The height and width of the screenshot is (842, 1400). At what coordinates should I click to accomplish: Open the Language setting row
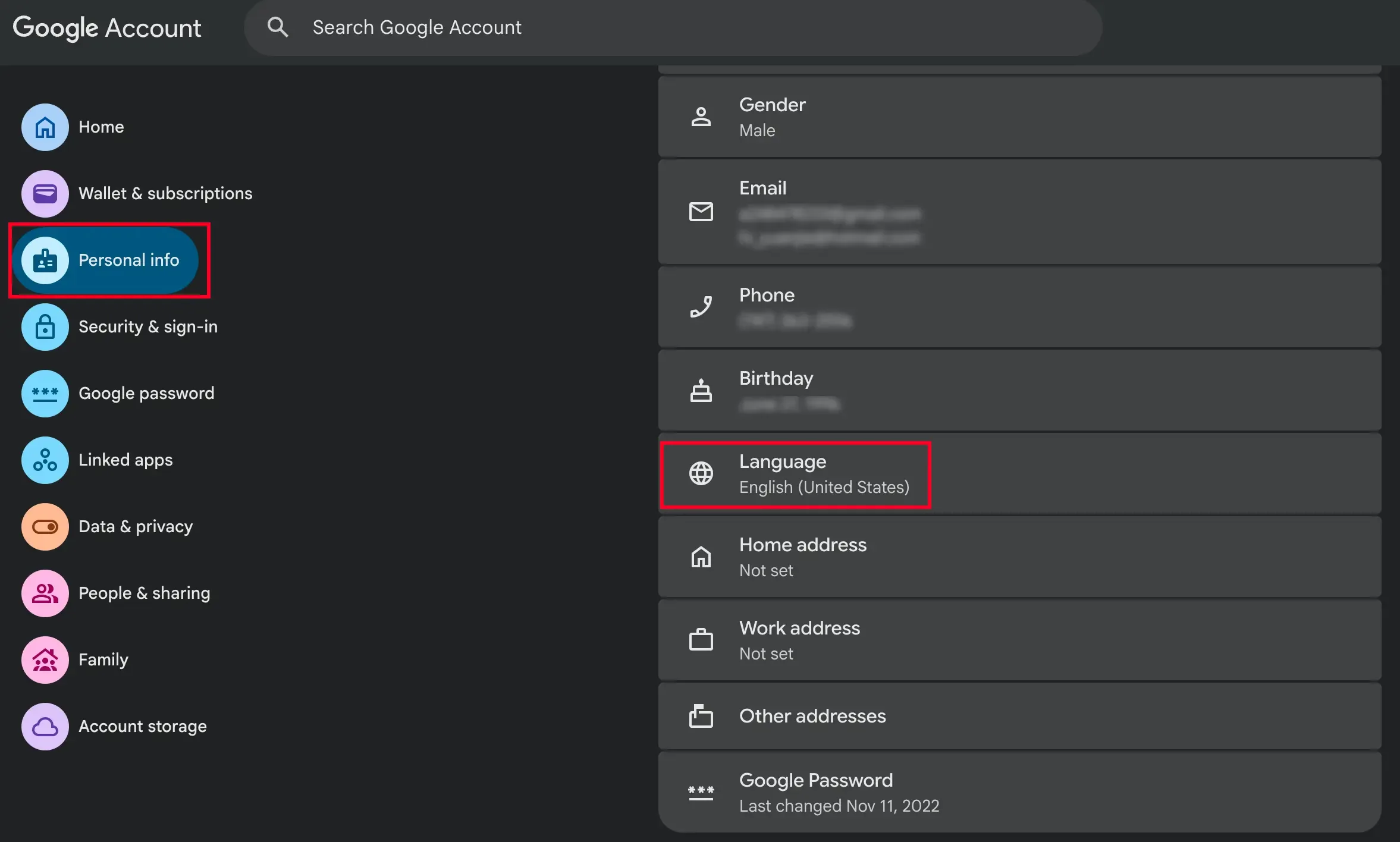pyautogui.click(x=1019, y=473)
